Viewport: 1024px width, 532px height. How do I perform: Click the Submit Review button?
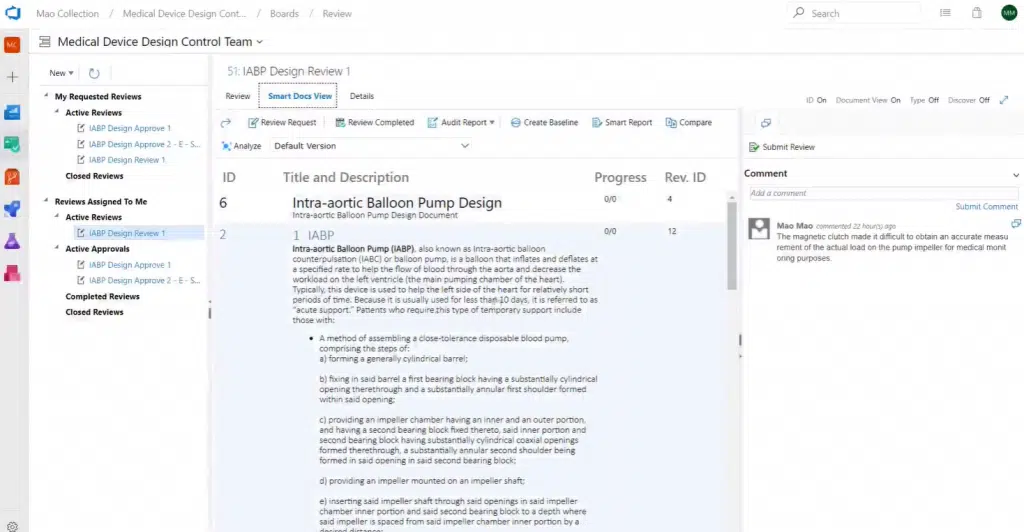pyautogui.click(x=782, y=147)
